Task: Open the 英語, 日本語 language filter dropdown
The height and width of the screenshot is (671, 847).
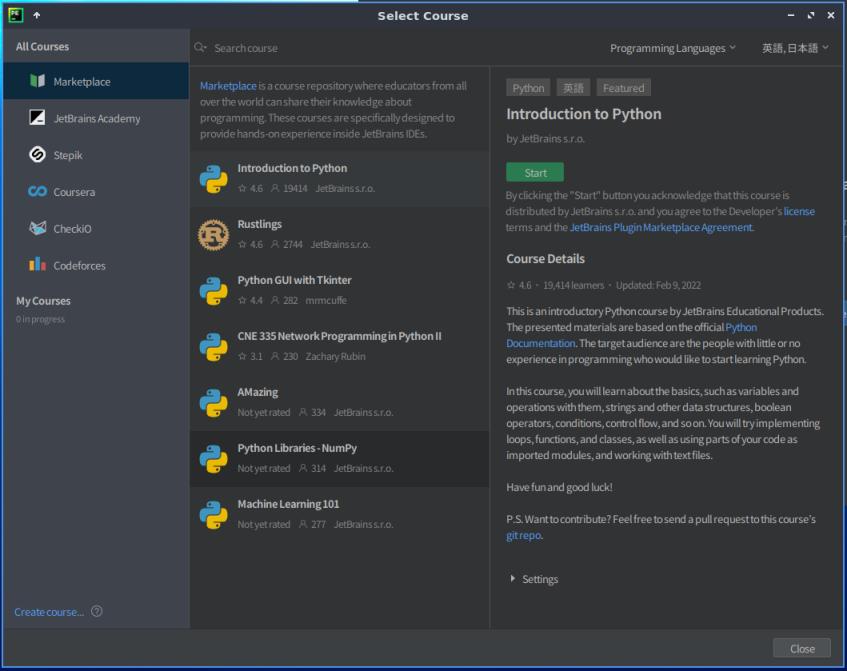Action: tap(795, 48)
